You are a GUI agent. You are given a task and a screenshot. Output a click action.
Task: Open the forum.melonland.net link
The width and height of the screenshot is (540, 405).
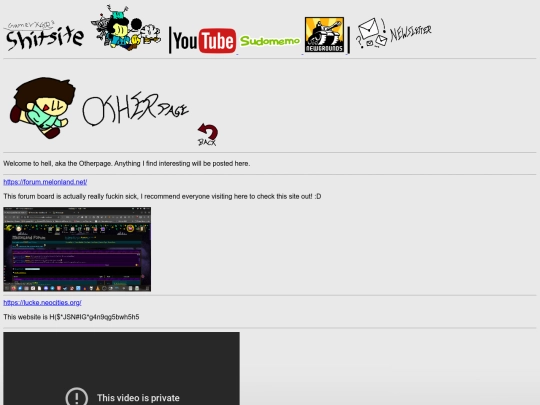click(x=45, y=182)
